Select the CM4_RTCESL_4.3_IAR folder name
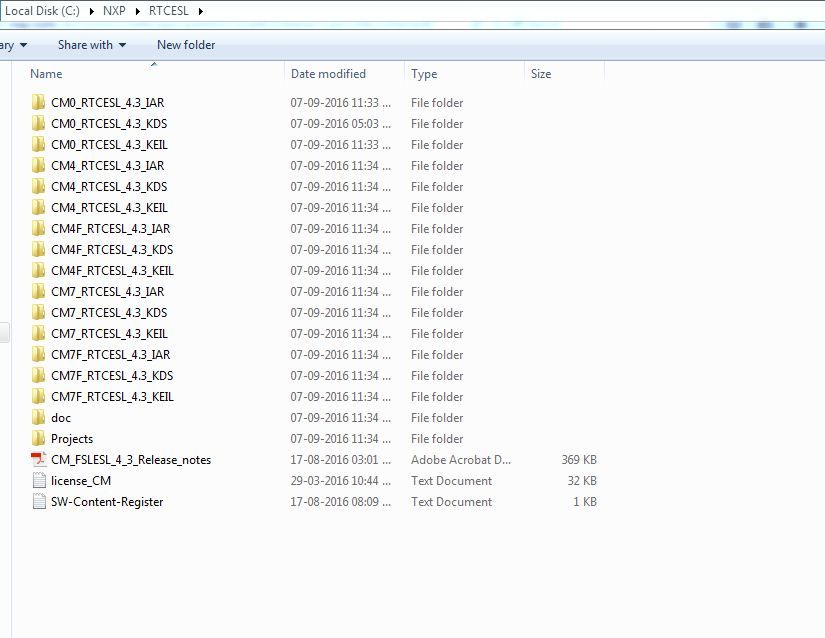The image size is (825, 638). pyautogui.click(x=108, y=166)
